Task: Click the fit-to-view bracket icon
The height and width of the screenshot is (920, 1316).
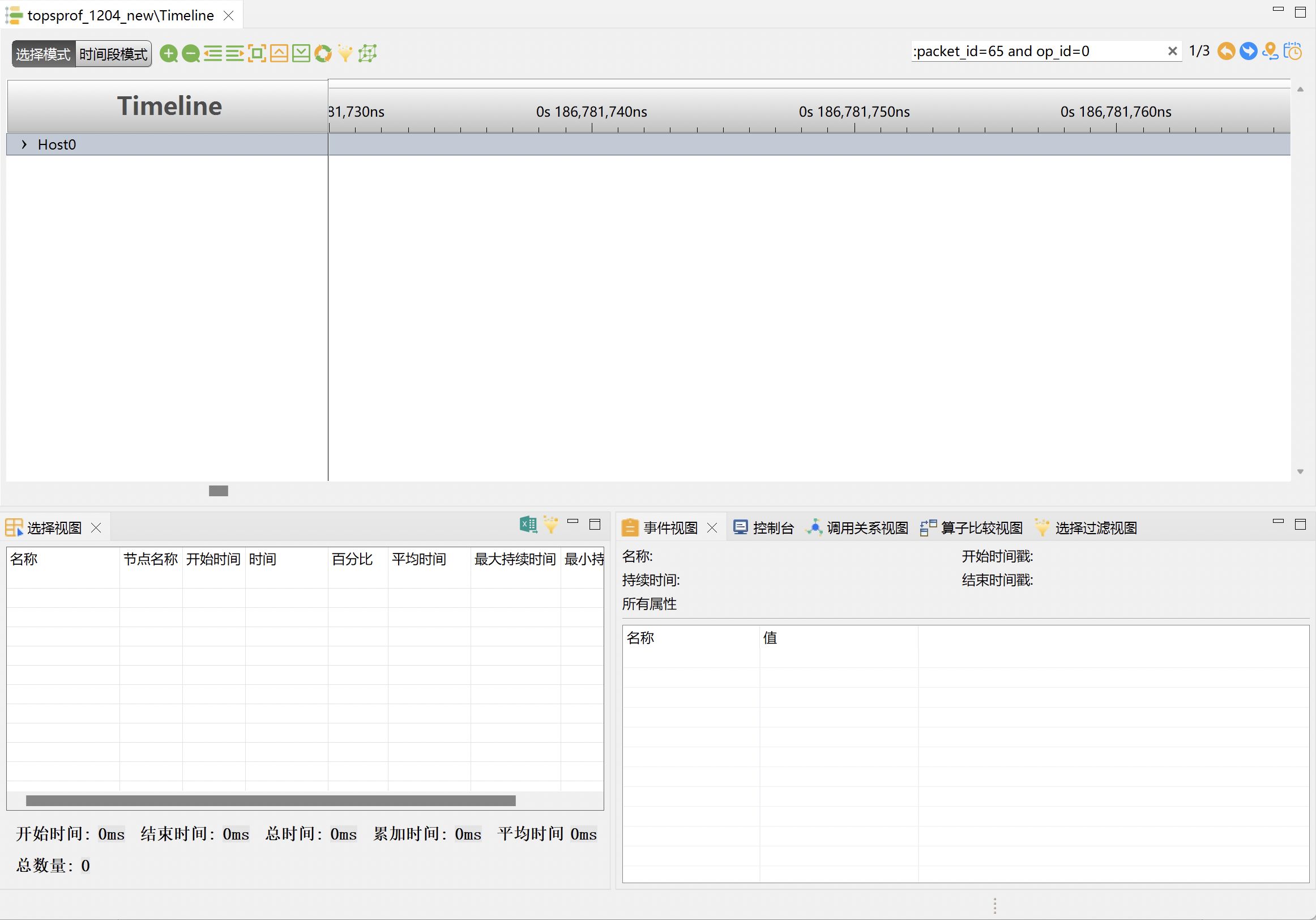Action: pos(257,53)
